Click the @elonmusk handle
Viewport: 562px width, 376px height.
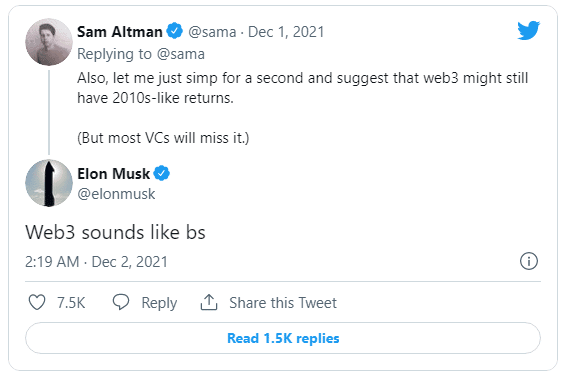pyautogui.click(x=116, y=194)
